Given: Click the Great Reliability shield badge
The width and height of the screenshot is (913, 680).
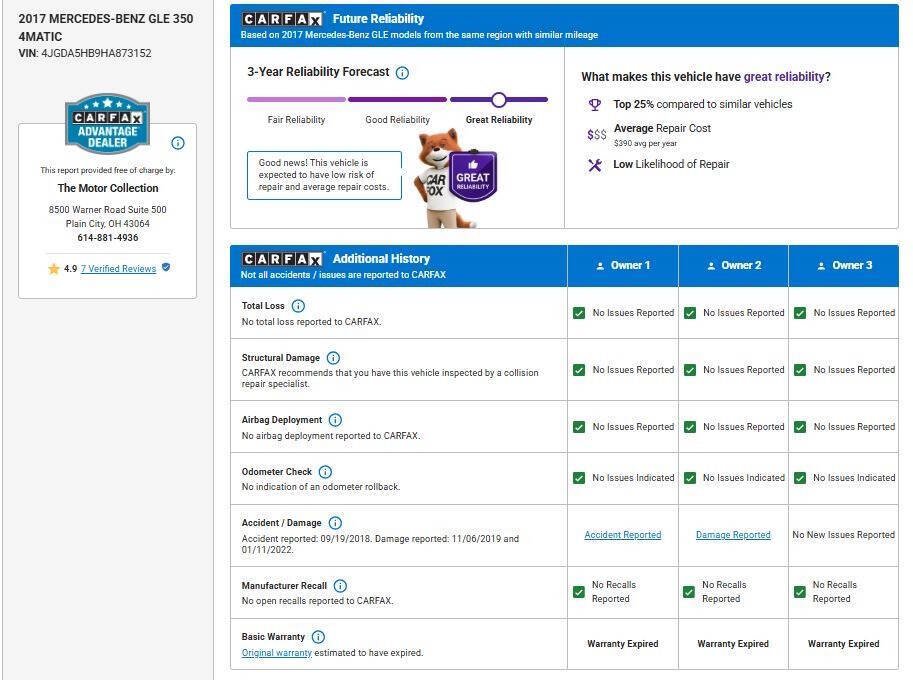Looking at the screenshot, I should (473, 176).
